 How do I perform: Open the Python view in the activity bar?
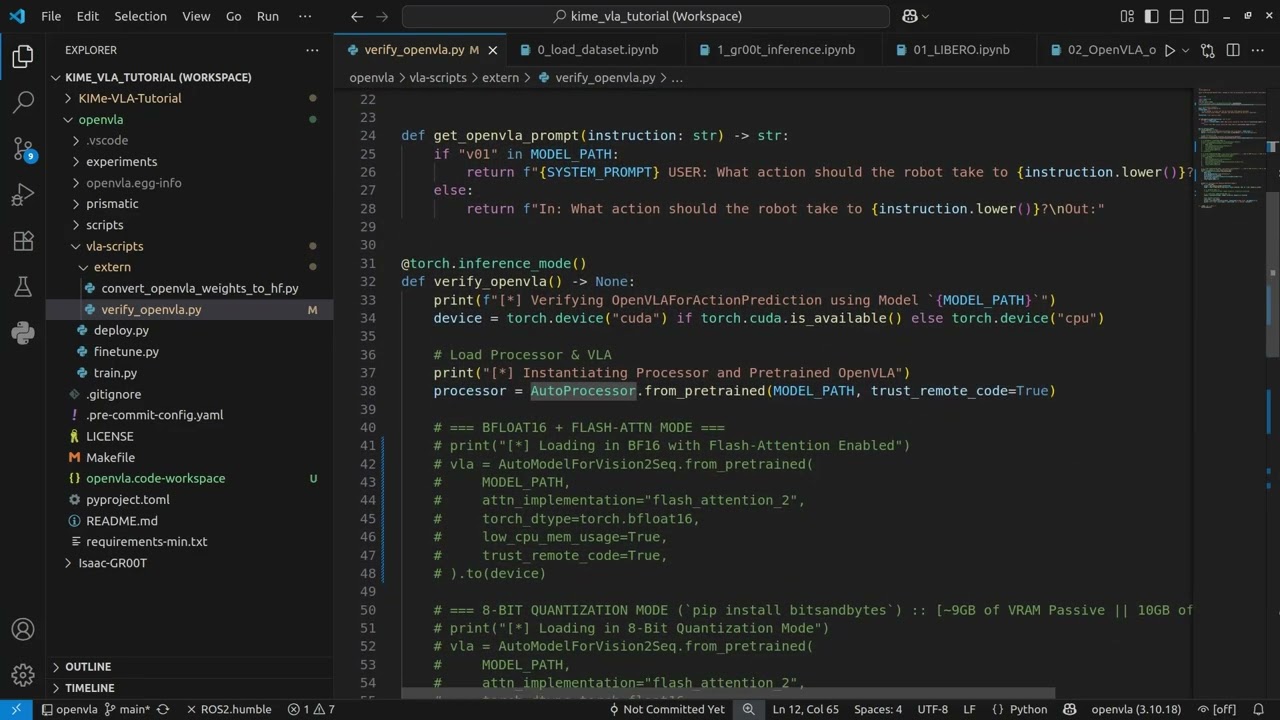[x=23, y=333]
